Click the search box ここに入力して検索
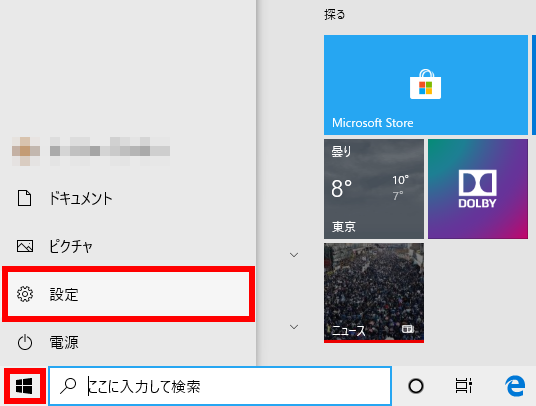536x406 pixels. click(x=220, y=386)
